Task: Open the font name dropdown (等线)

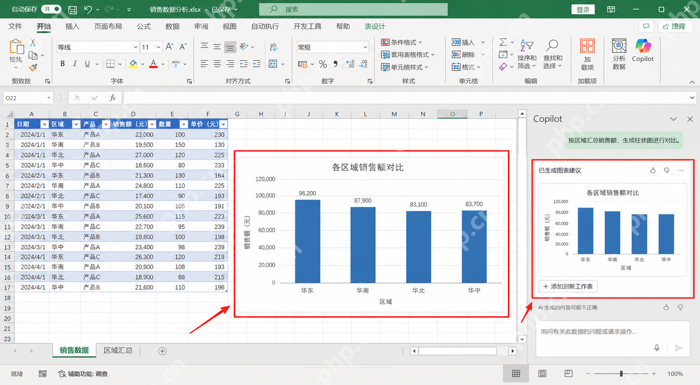Action: pyautogui.click(x=135, y=47)
